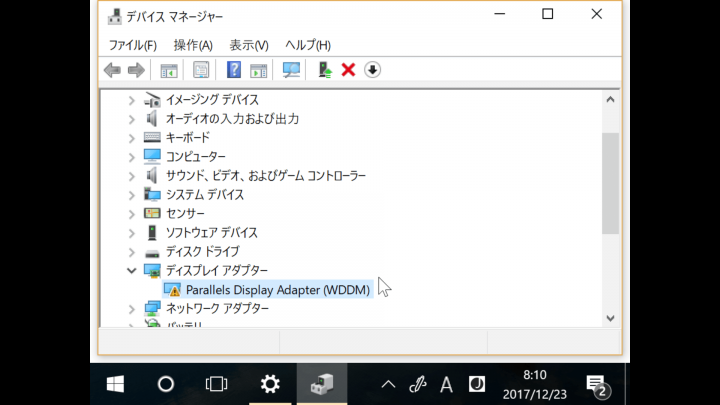
Task: Open Windows Settings gear in taskbar
Action: click(270, 384)
